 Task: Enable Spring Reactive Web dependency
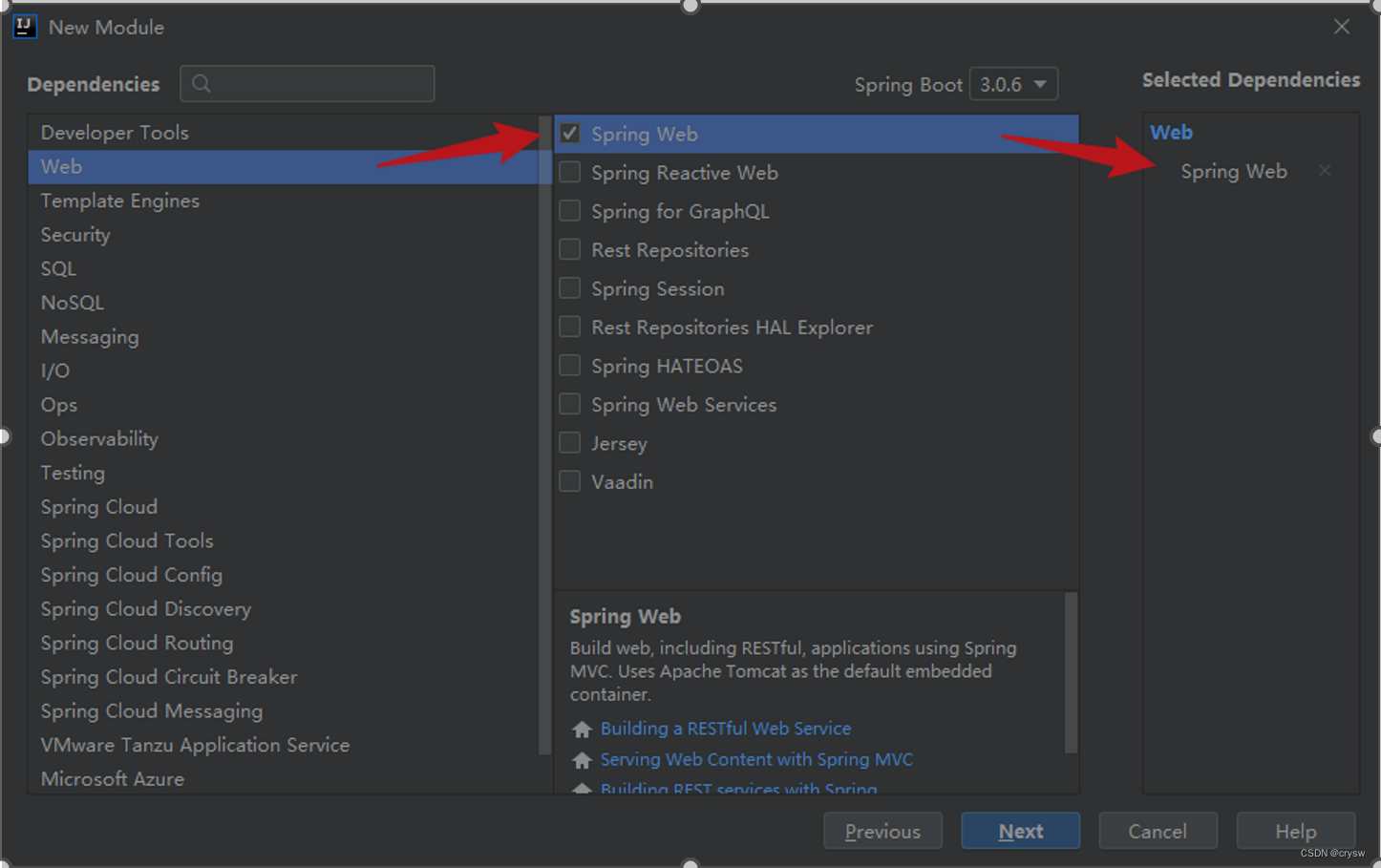tap(570, 172)
